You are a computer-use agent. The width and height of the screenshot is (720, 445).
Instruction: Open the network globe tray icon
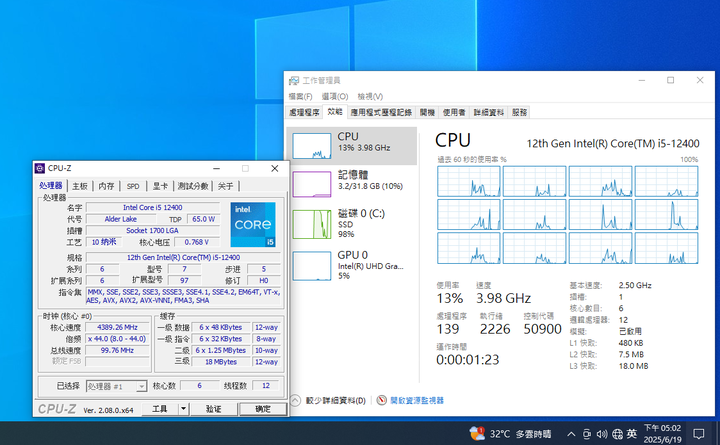(618, 434)
